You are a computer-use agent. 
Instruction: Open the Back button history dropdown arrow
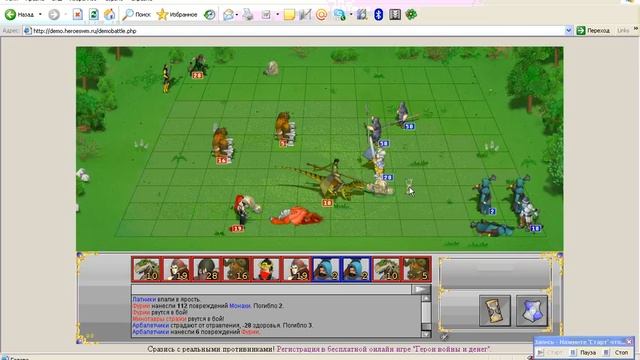[x=40, y=15]
